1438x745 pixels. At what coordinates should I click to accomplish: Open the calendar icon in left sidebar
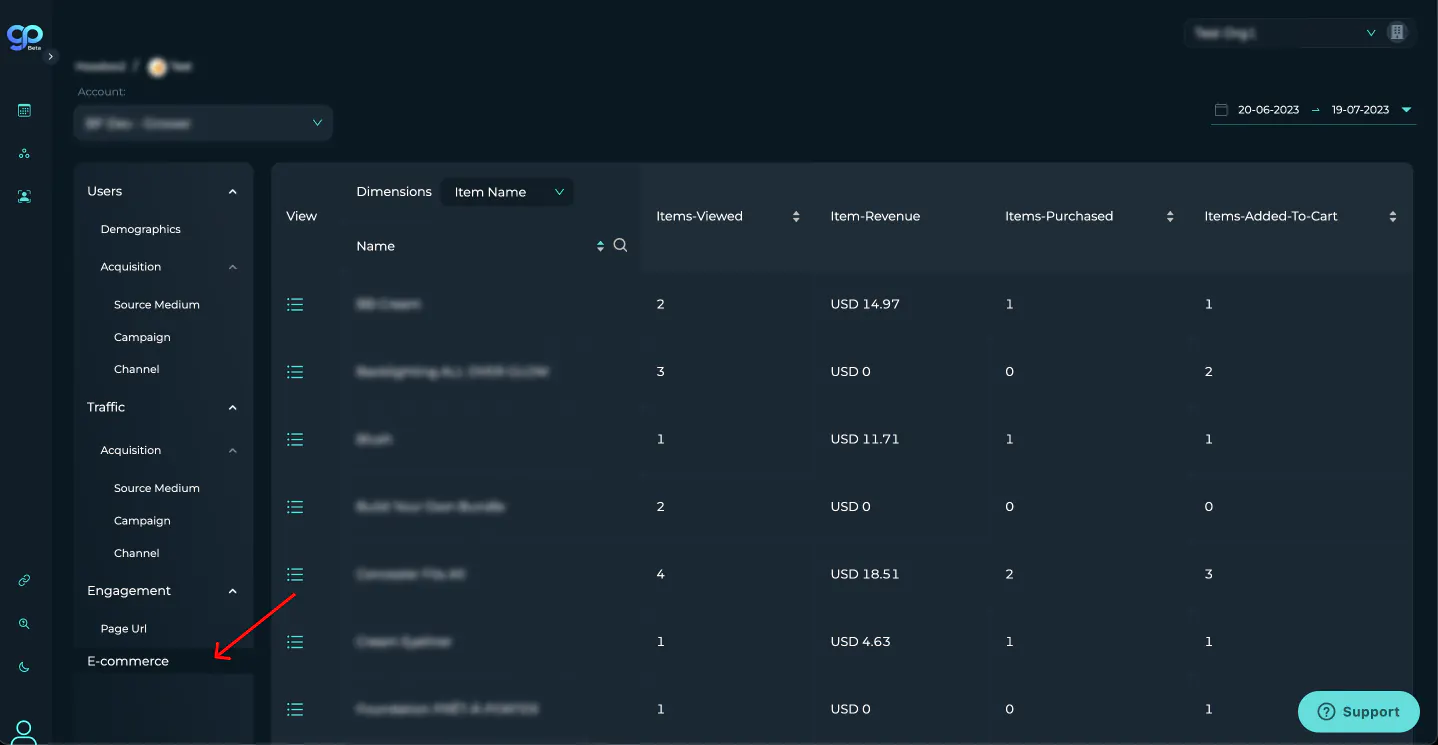click(25, 111)
